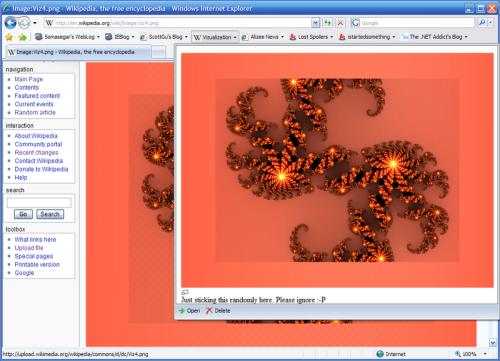Screen dimensions: 500x361
Task: Click the Add to Favorites icon
Action: [x=23, y=37]
